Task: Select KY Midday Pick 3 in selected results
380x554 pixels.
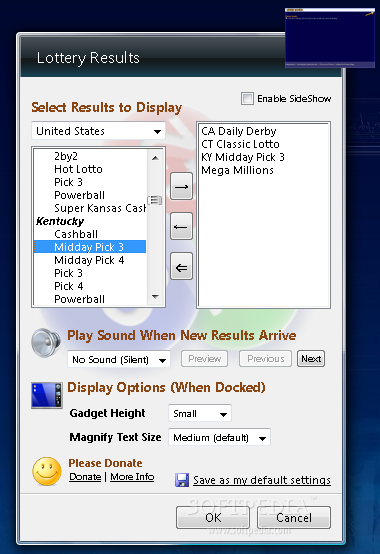Action: tap(243, 157)
